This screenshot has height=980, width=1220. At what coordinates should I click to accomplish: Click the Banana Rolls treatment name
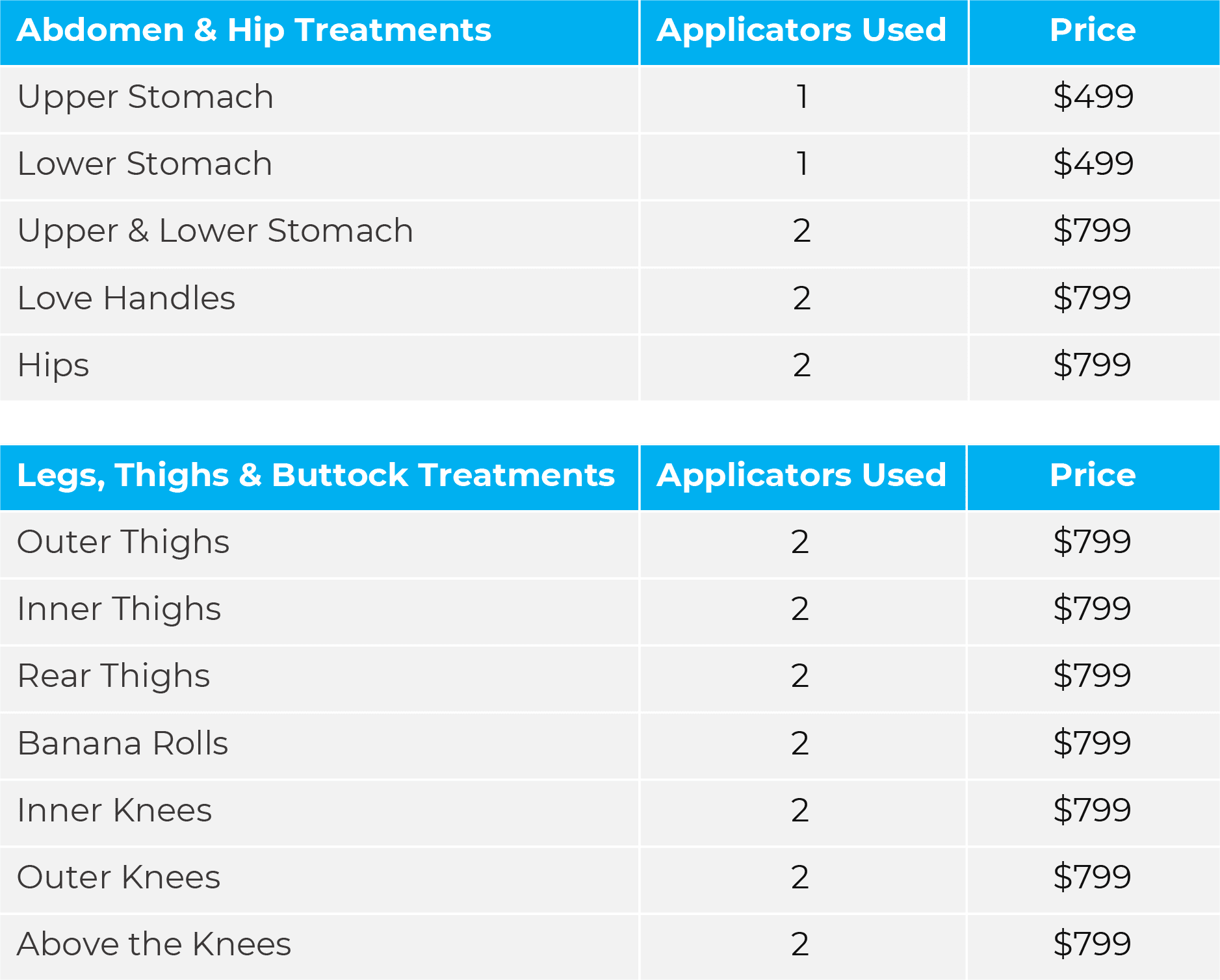123,743
